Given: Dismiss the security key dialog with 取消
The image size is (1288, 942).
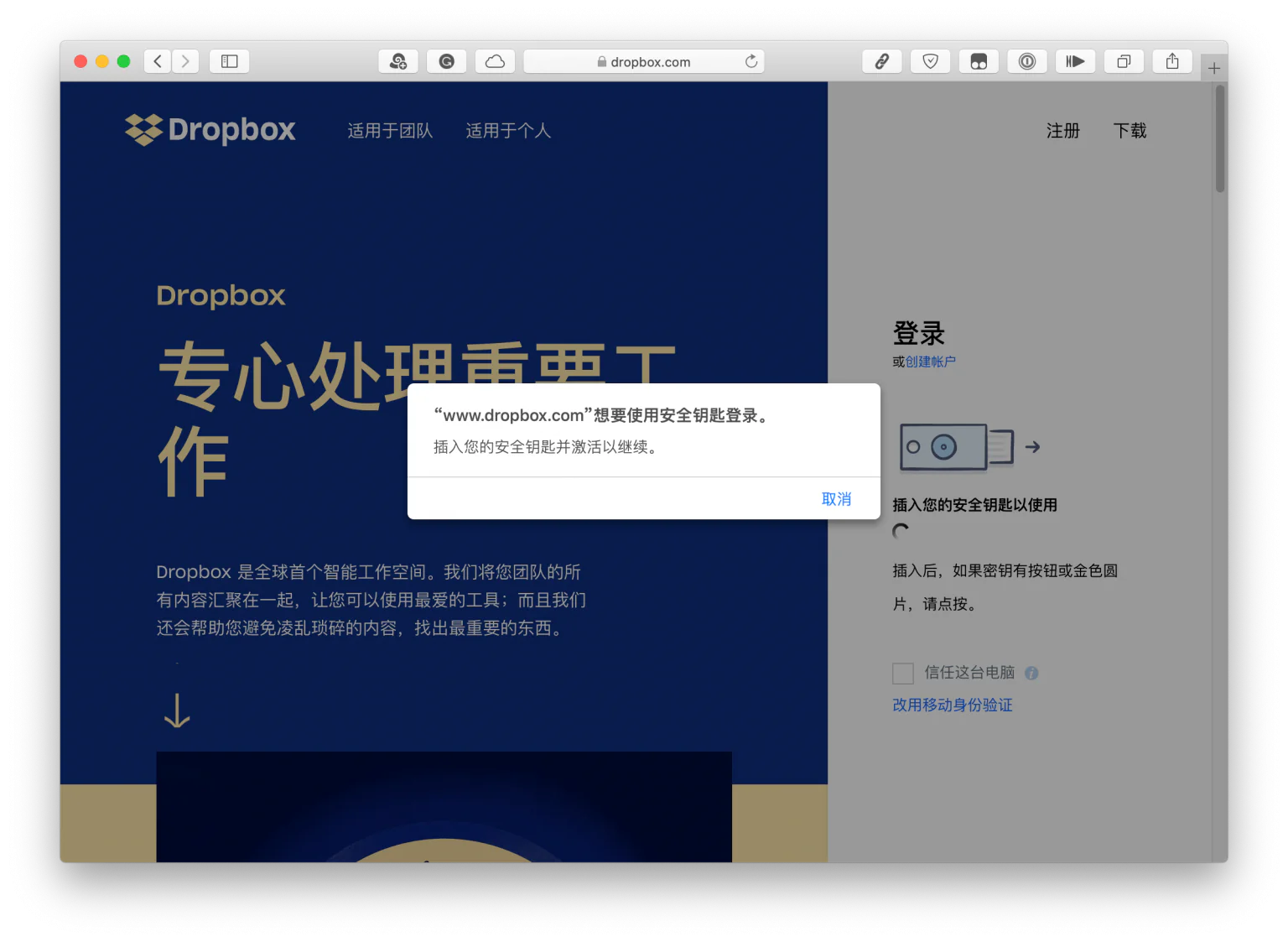Looking at the screenshot, I should (x=835, y=498).
